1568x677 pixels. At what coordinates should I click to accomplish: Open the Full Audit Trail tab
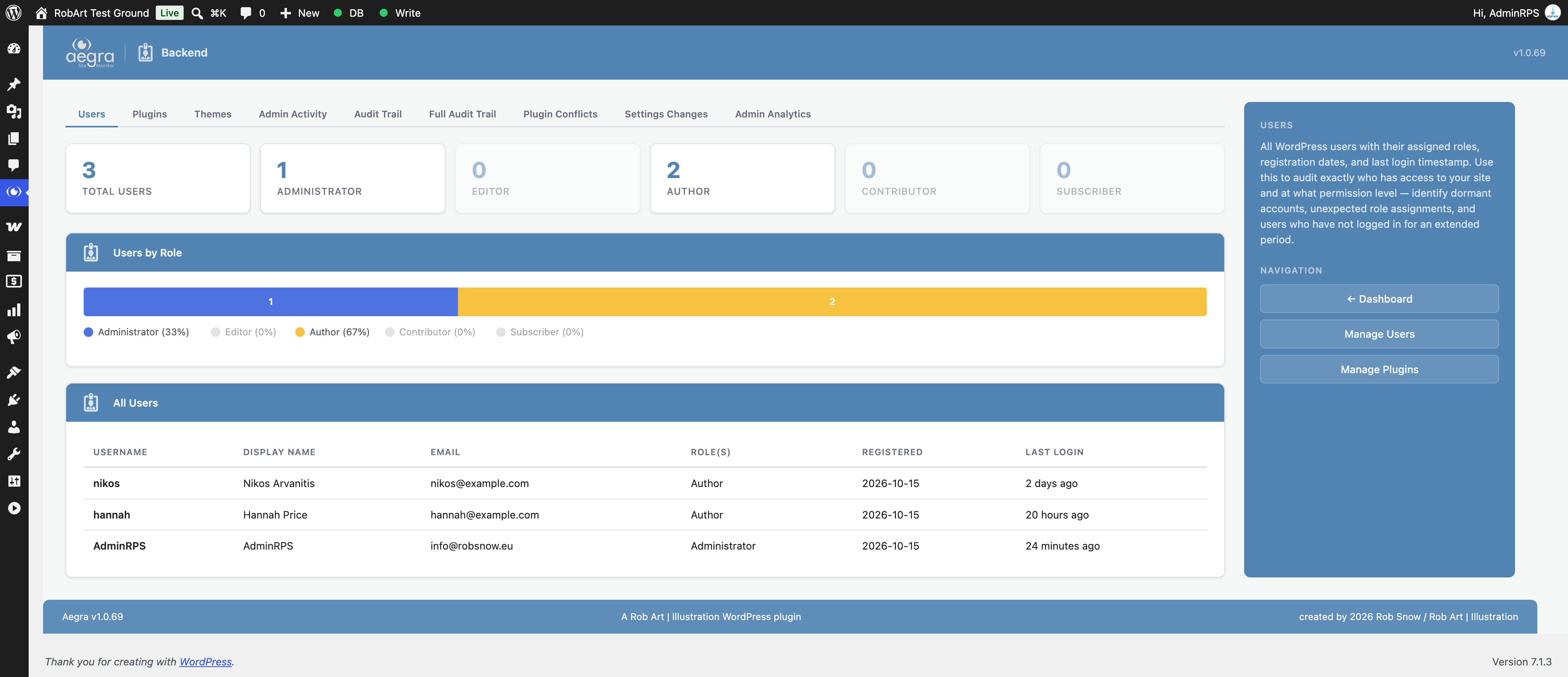[x=462, y=114]
